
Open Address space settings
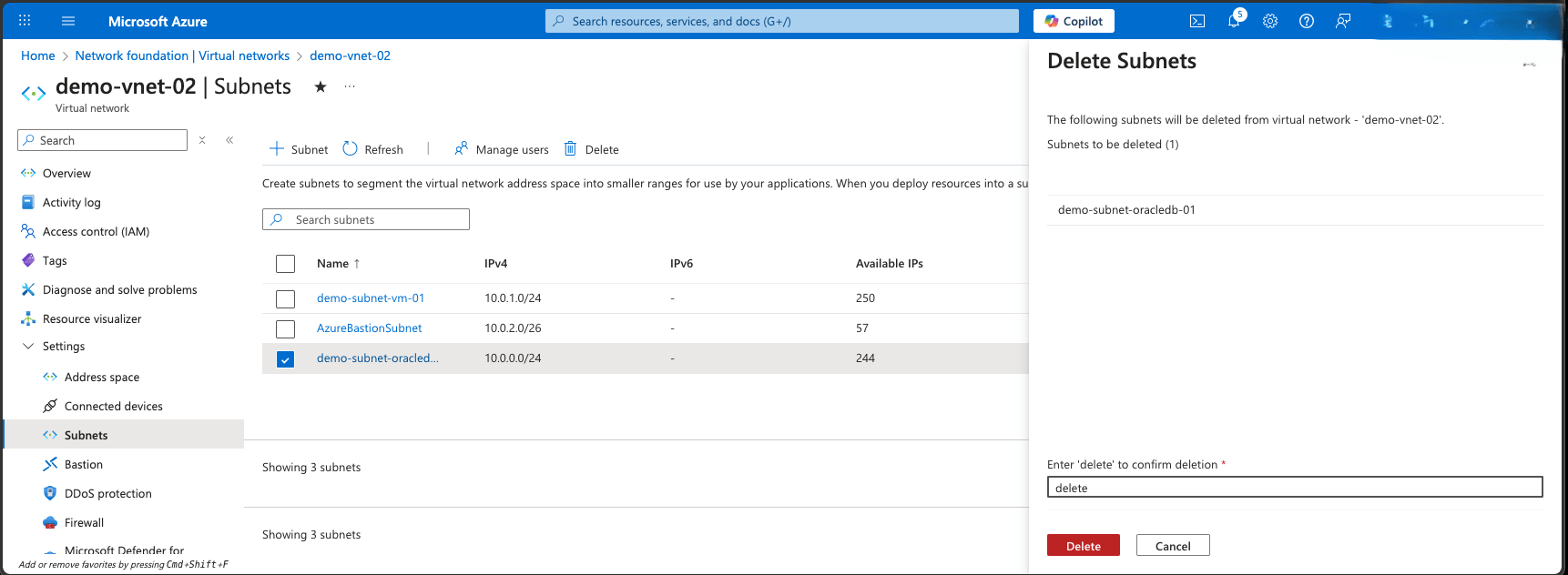pyautogui.click(x=102, y=377)
